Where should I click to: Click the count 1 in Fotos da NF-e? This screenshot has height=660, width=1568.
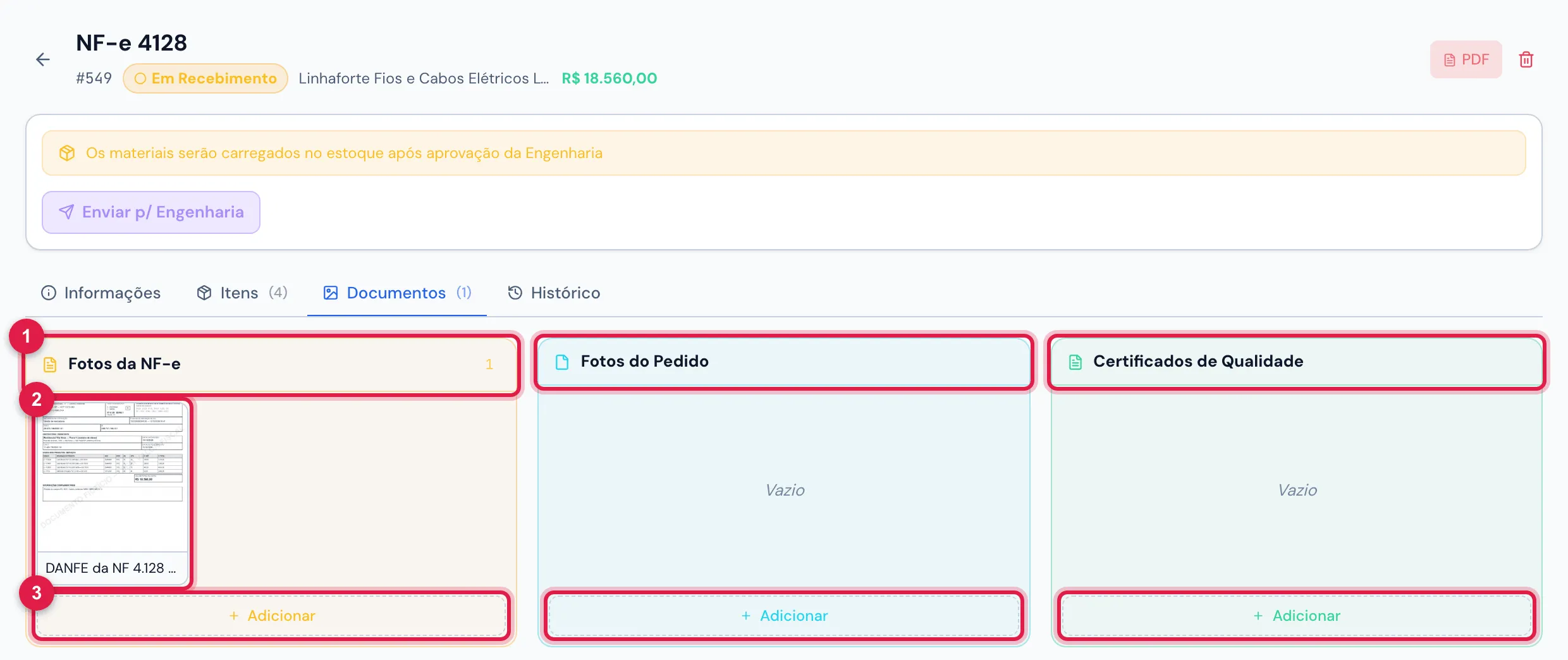click(489, 364)
